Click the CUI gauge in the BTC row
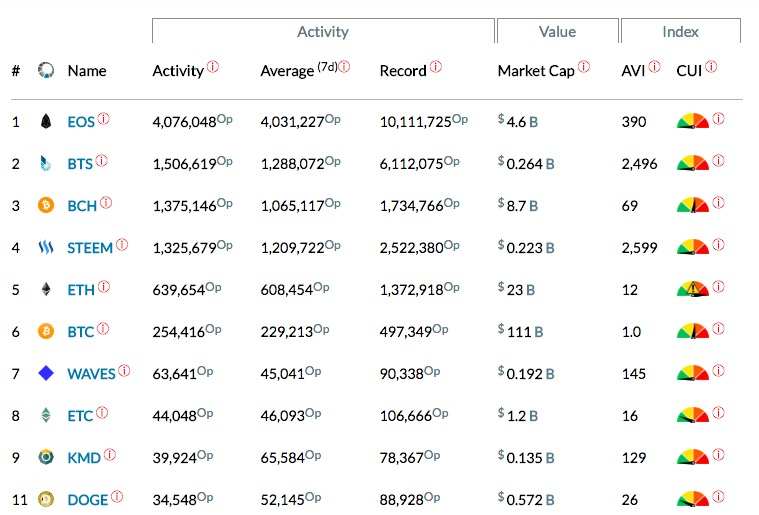Viewport: 759px width, 515px height. coord(693,331)
